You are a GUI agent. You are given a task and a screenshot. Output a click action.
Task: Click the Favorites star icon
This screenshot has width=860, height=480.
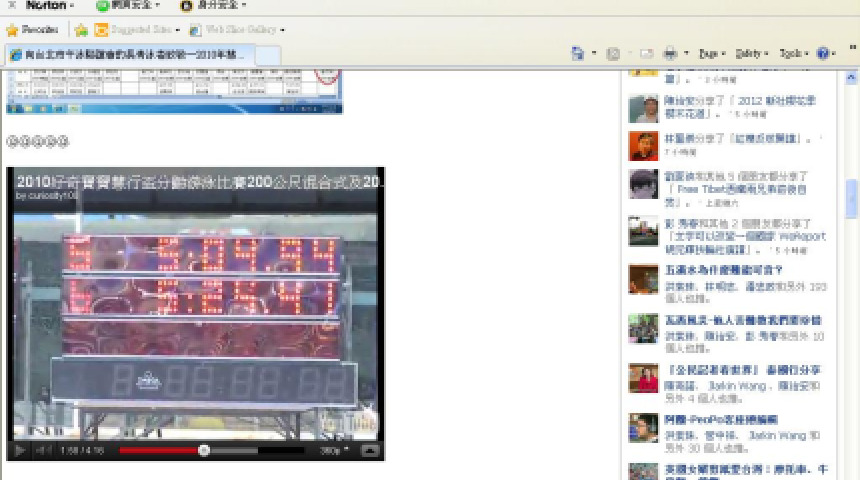13,30
